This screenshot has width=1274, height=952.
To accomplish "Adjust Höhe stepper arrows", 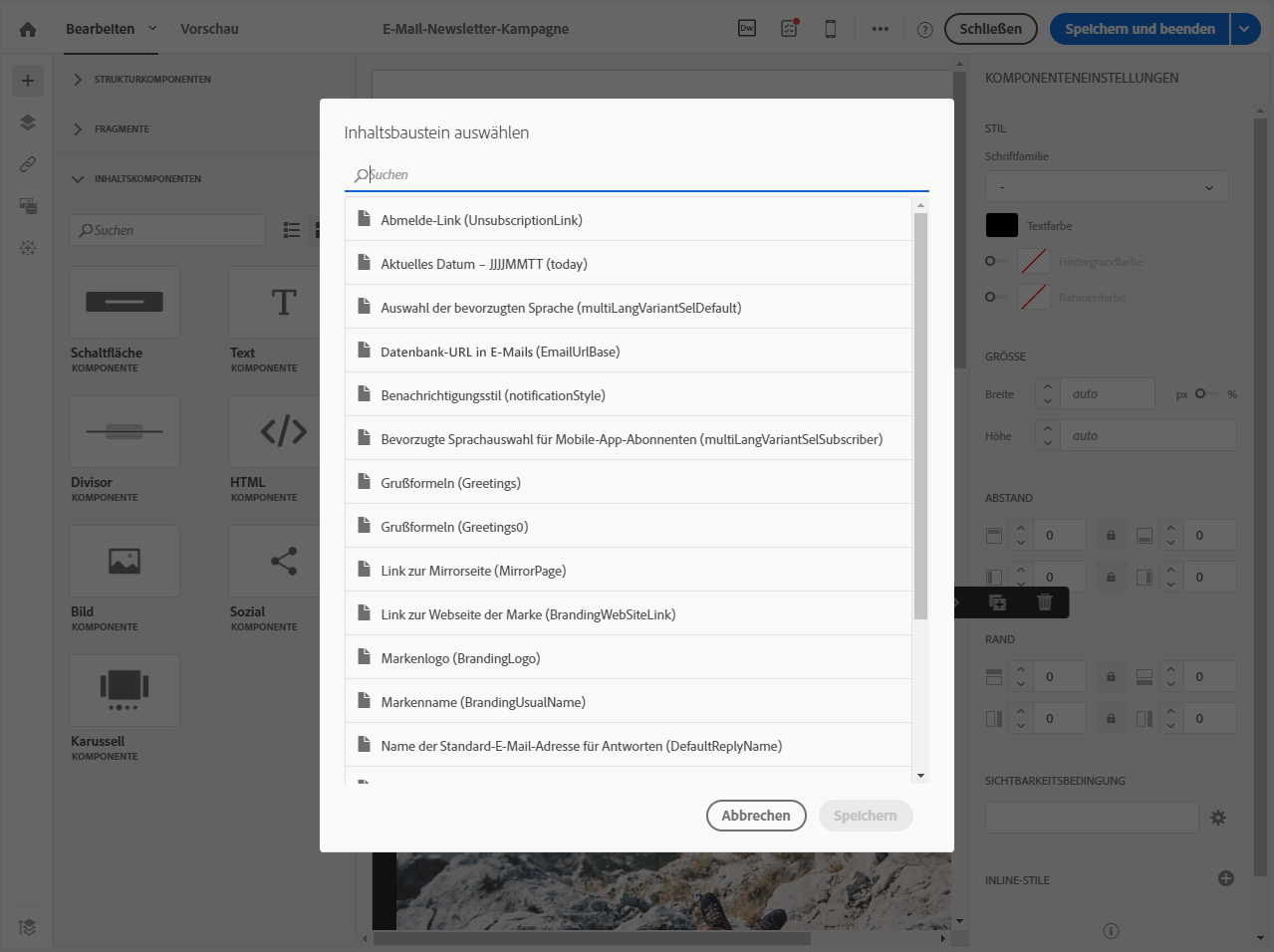I will [x=1048, y=435].
